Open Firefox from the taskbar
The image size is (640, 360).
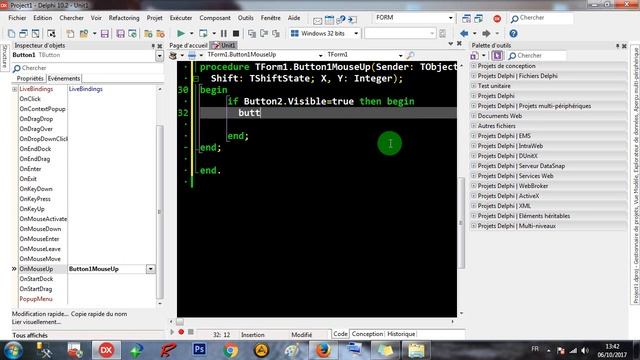323,350
